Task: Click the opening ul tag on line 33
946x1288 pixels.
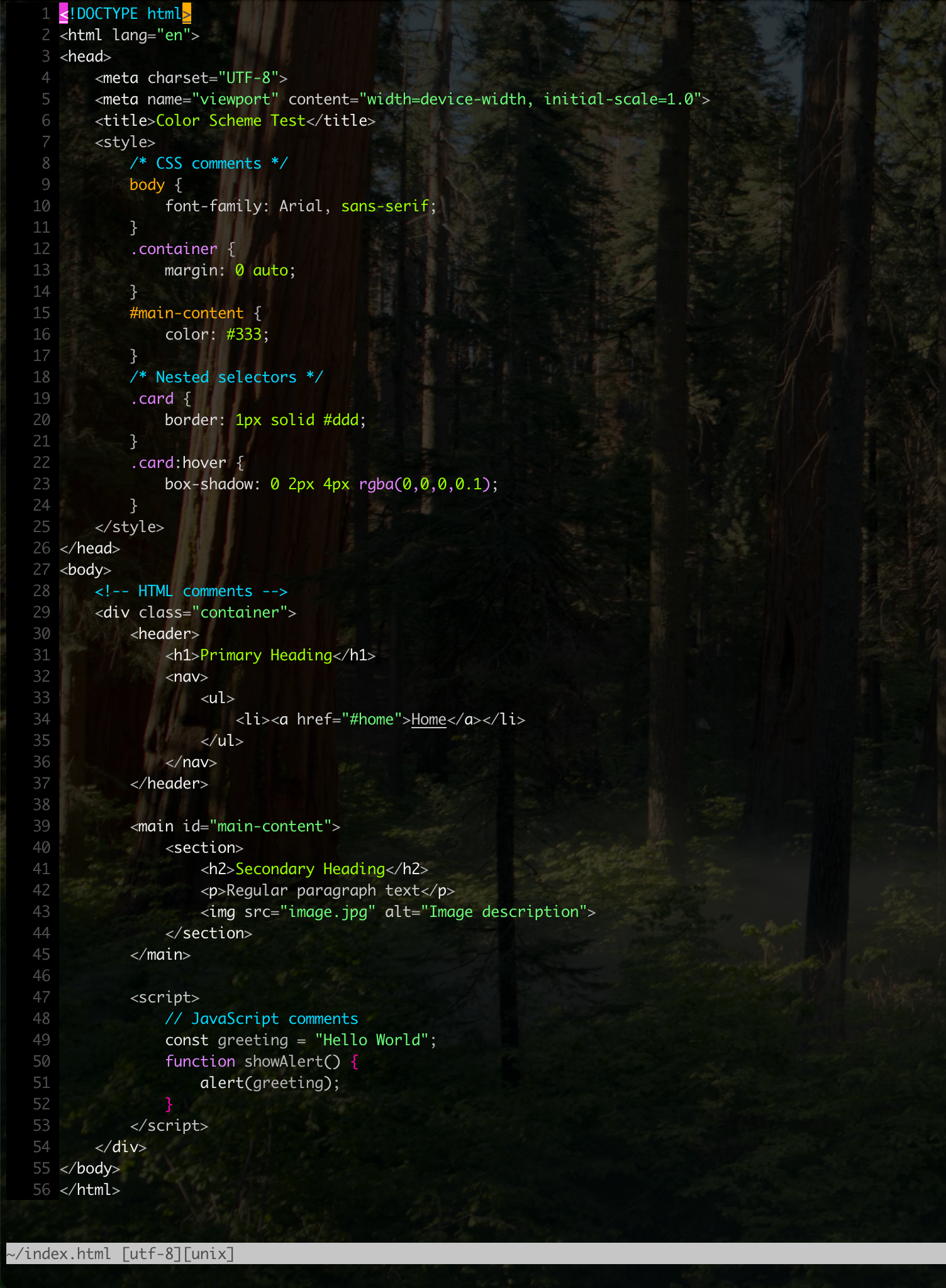Action: (218, 697)
